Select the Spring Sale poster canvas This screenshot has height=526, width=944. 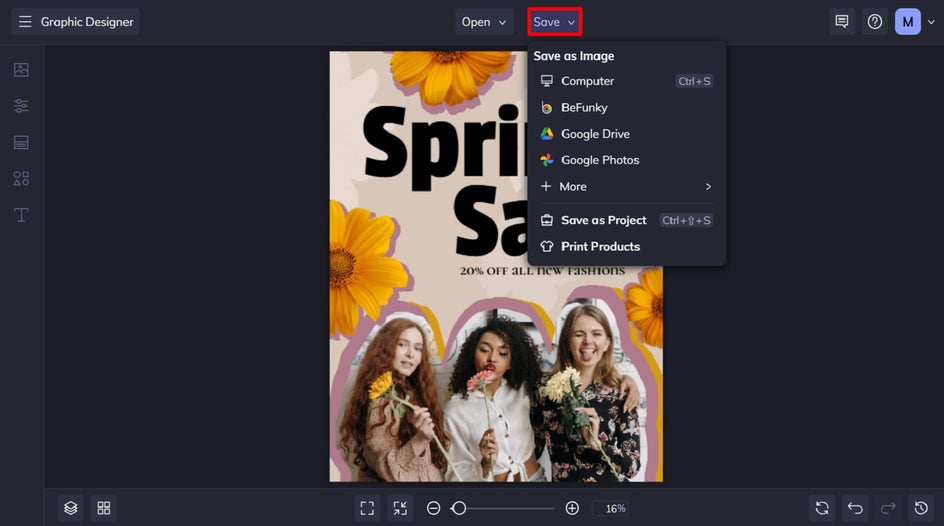click(495, 266)
